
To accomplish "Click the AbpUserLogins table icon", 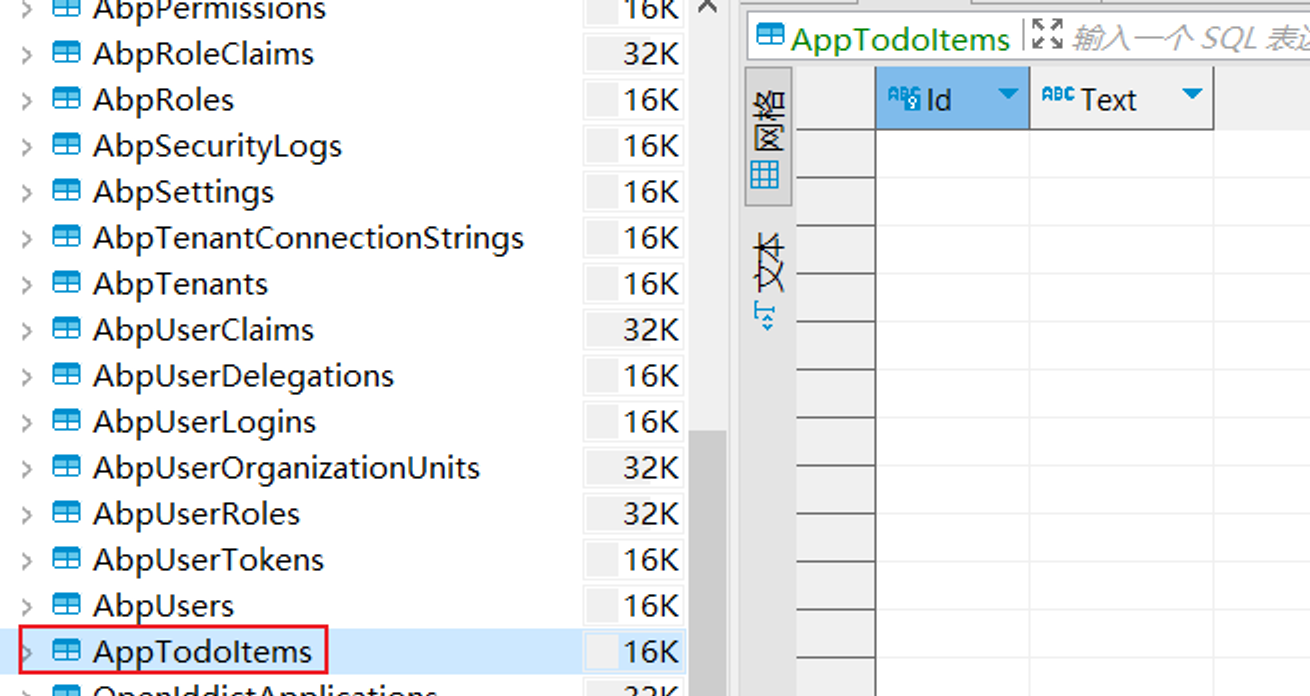I will pos(66,422).
